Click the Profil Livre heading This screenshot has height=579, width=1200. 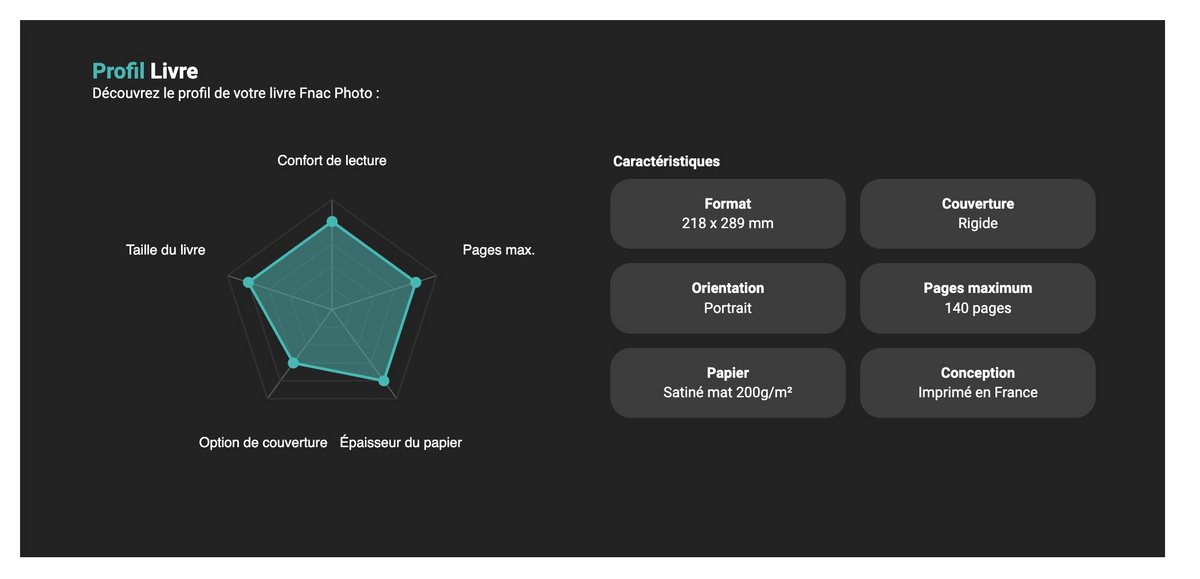(x=145, y=71)
